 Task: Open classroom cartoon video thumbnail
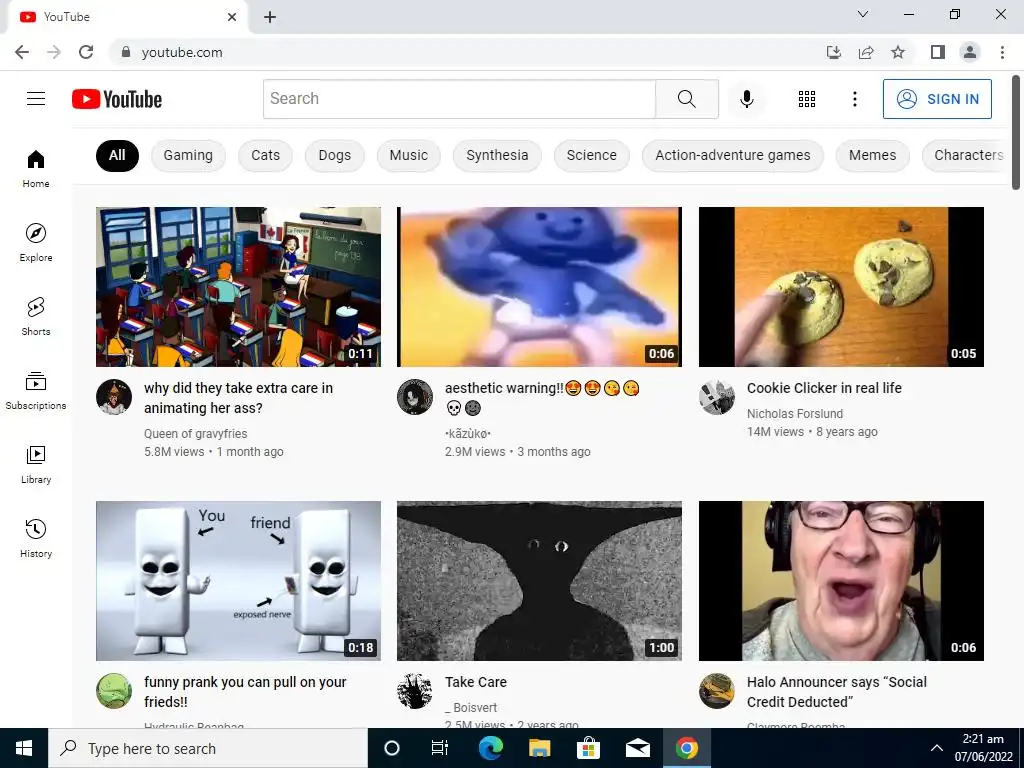click(x=238, y=287)
